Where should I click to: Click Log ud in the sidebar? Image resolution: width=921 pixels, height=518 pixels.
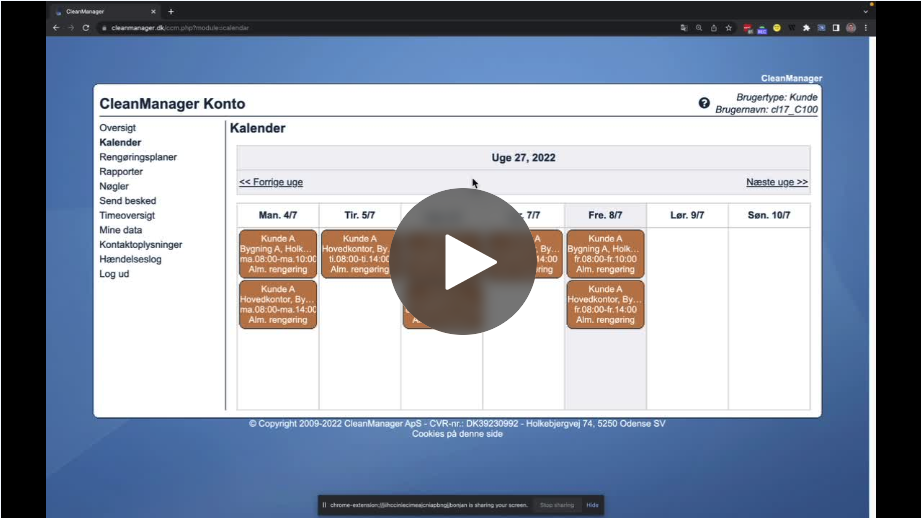(x=114, y=274)
